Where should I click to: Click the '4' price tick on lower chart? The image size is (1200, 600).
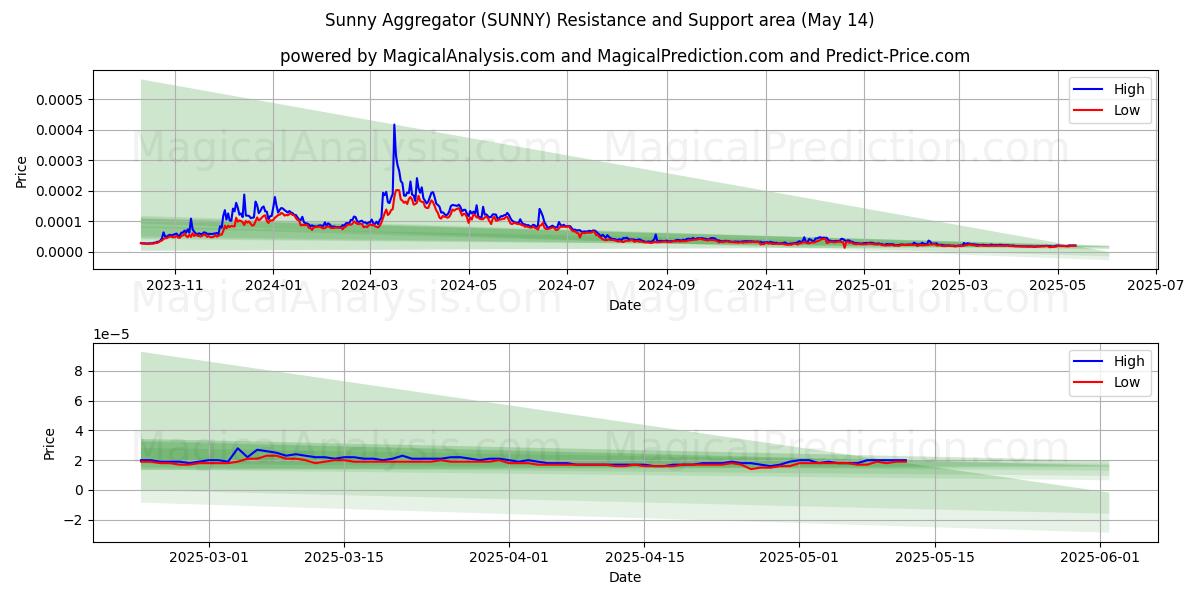click(x=81, y=431)
